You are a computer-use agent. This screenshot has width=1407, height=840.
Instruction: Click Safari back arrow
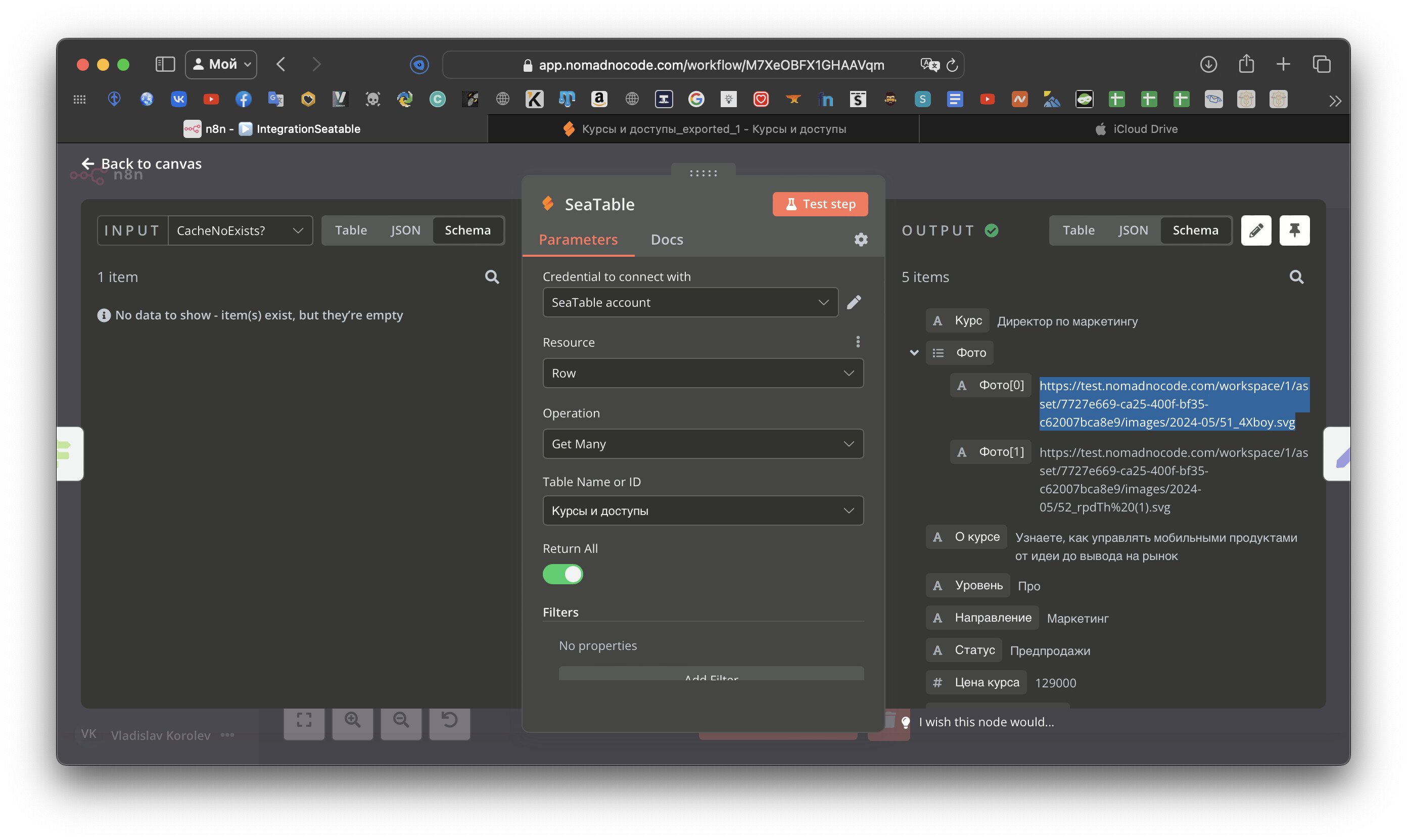(282, 64)
